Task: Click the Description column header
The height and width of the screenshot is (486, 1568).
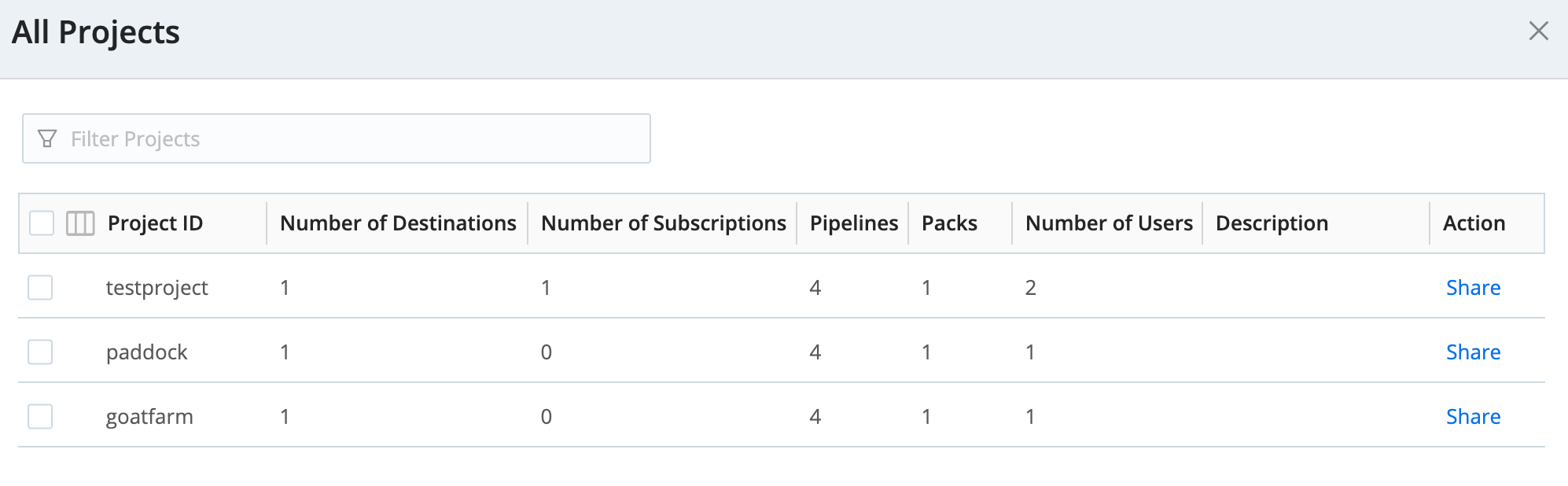Action: click(1271, 223)
